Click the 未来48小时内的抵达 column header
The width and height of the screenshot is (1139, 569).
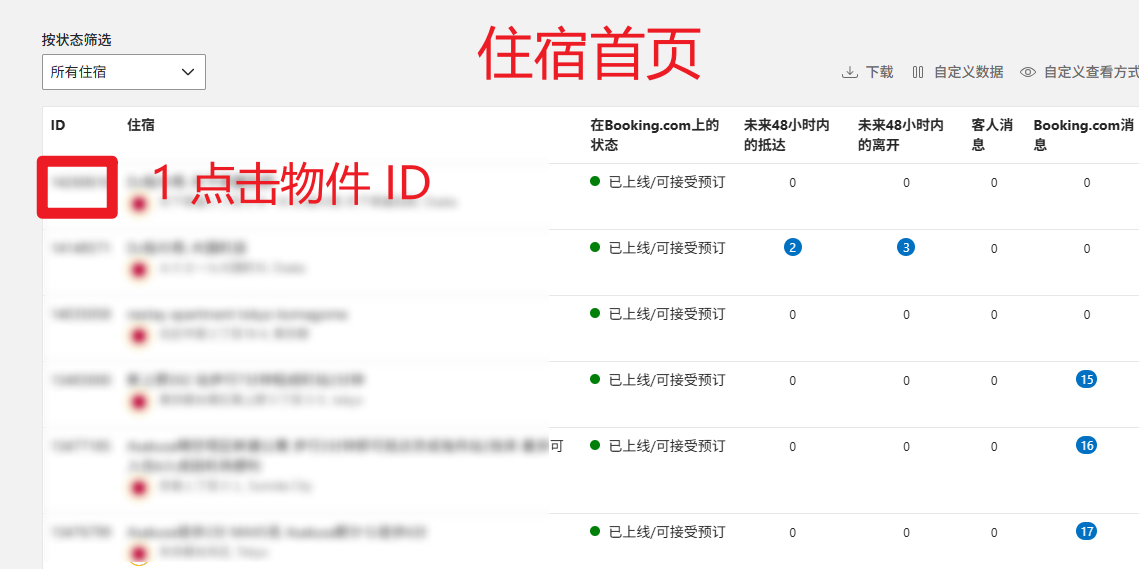[x=787, y=135]
